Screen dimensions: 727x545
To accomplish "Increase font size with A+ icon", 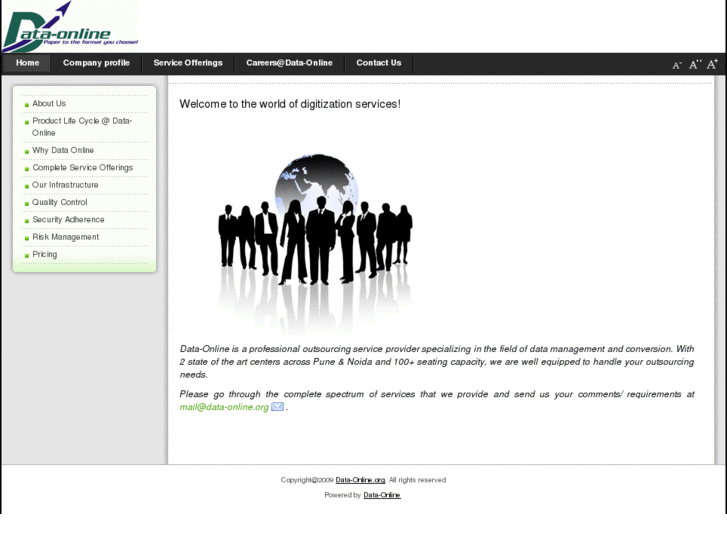I will (x=712, y=64).
